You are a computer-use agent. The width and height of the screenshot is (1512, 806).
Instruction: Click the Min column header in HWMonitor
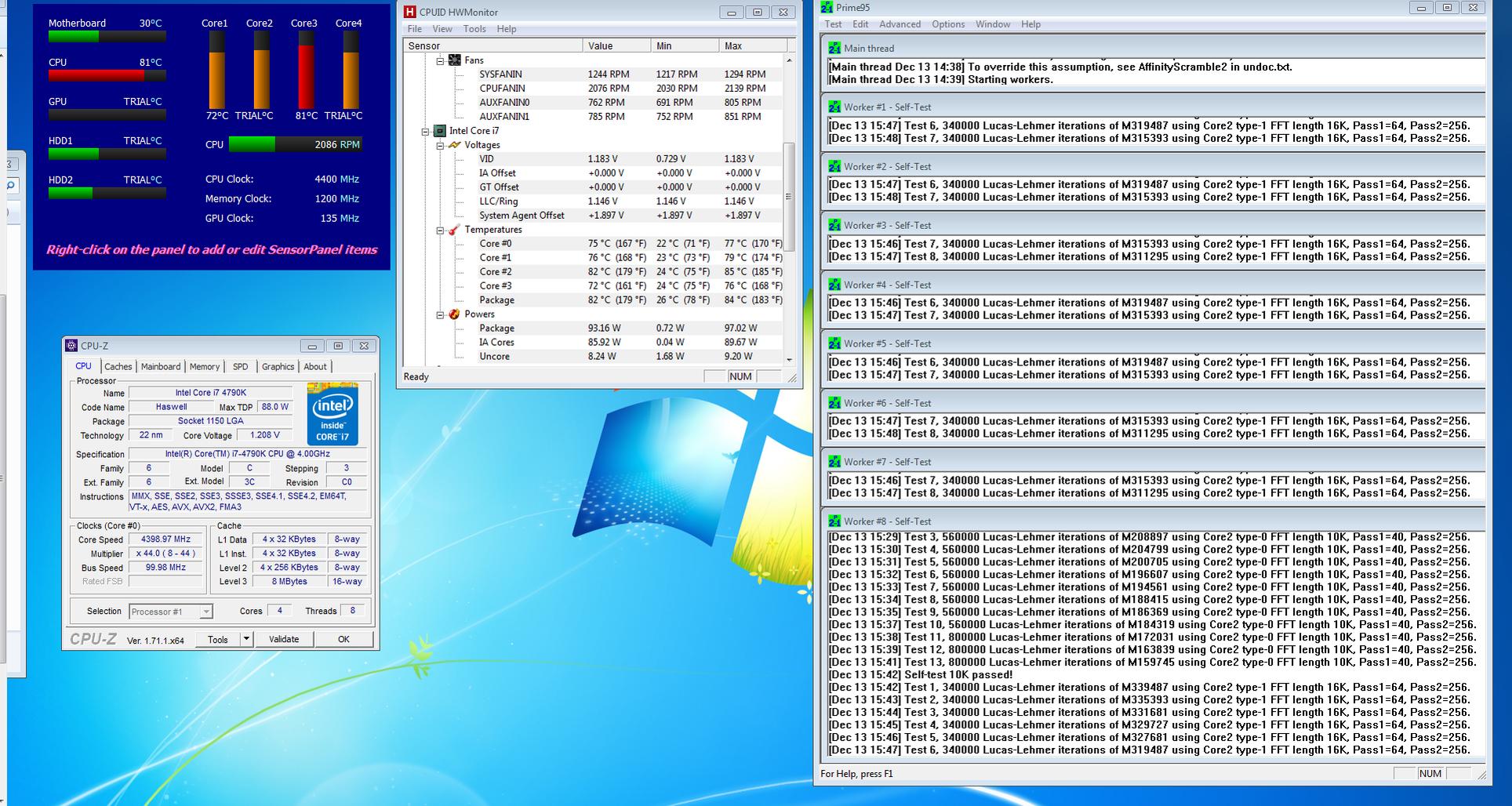coord(684,46)
